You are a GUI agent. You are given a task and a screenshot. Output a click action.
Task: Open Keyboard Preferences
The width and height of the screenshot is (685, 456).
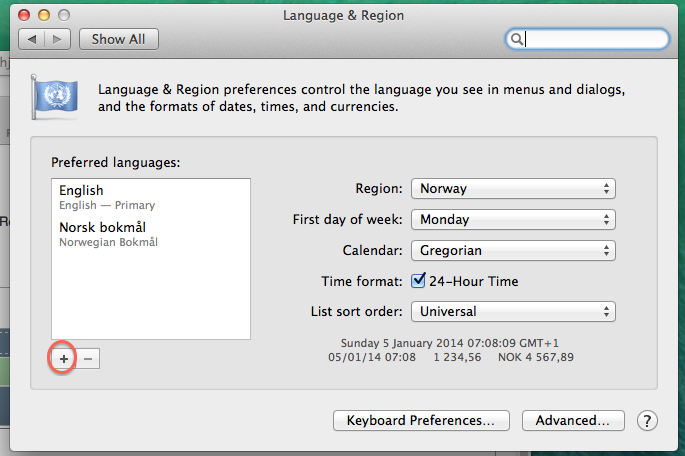[x=420, y=421]
